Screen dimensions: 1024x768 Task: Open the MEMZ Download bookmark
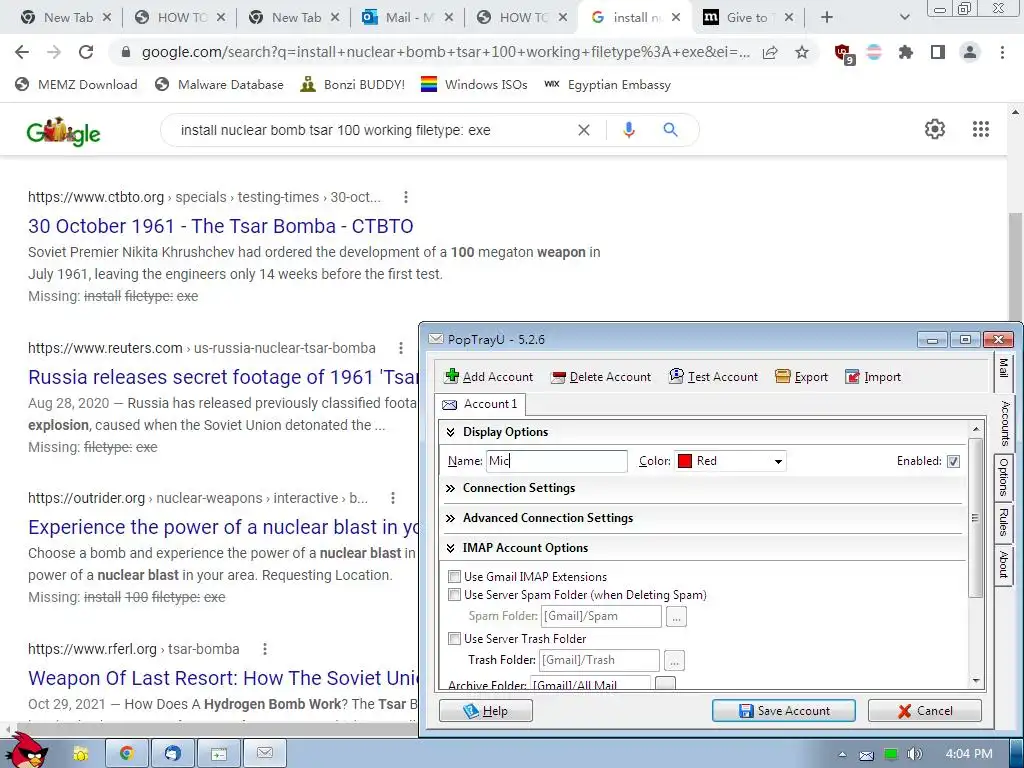pyautogui.click(x=77, y=85)
